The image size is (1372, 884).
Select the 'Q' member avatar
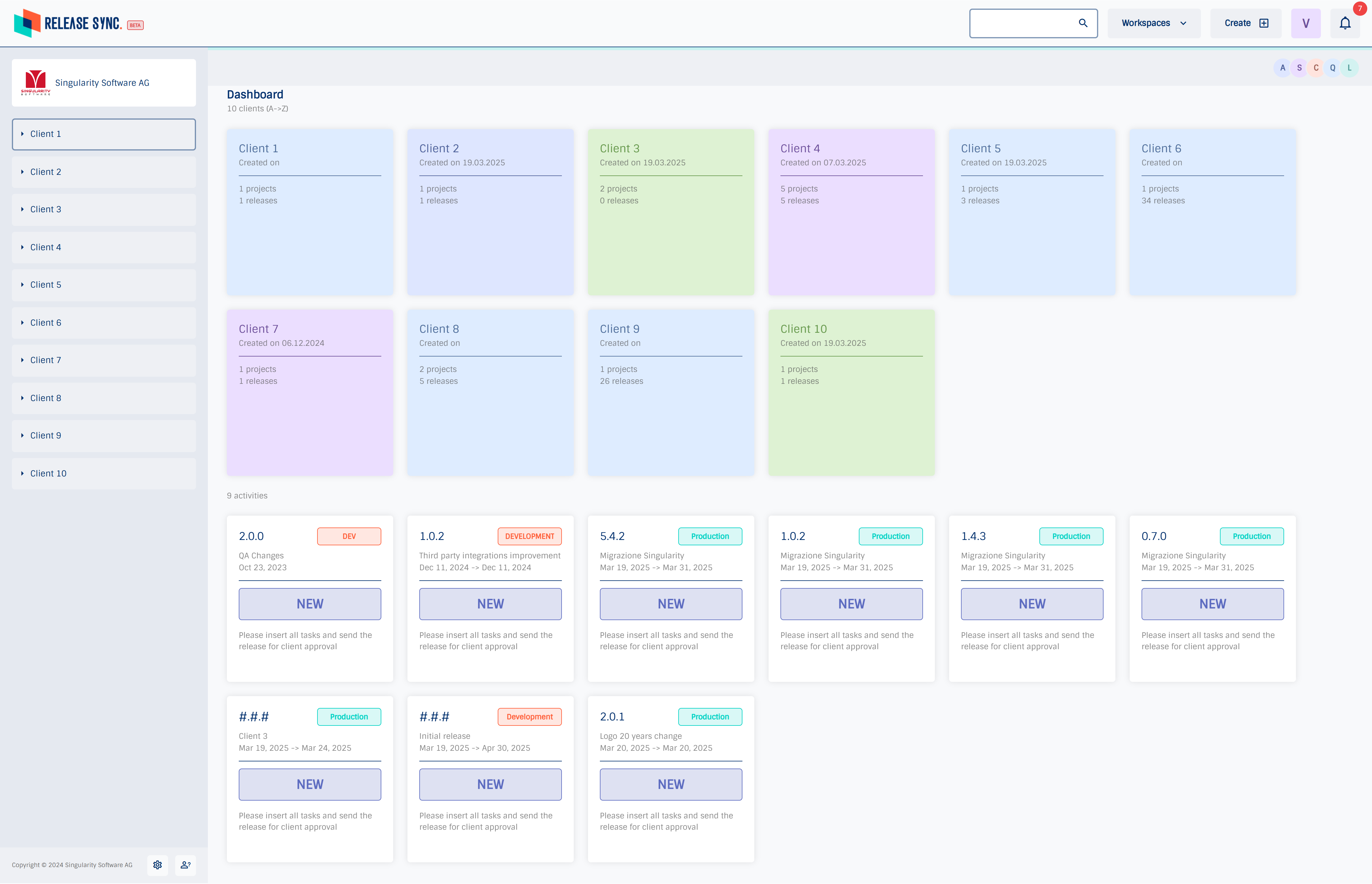pyautogui.click(x=1333, y=68)
